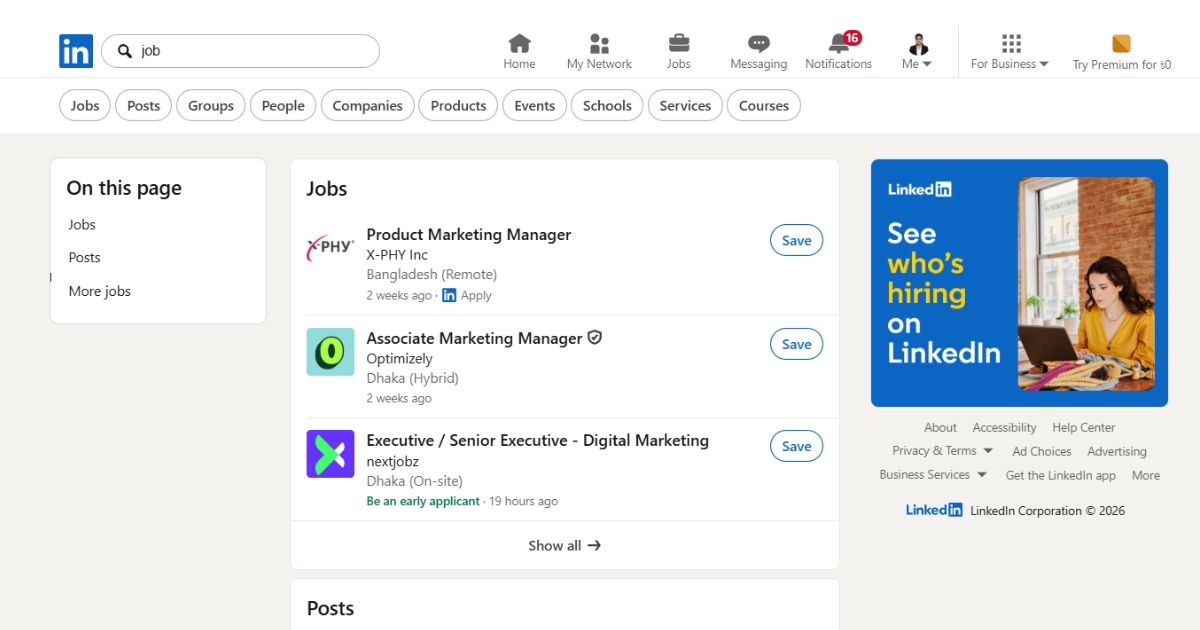The width and height of the screenshot is (1200, 630).
Task: Save the Product Marketing Manager job
Action: pos(797,240)
